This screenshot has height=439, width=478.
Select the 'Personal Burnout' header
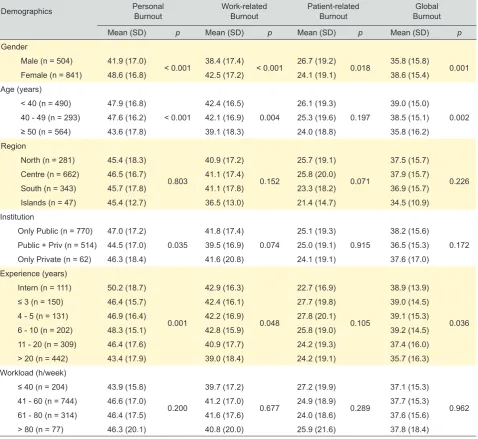[x=148, y=11]
